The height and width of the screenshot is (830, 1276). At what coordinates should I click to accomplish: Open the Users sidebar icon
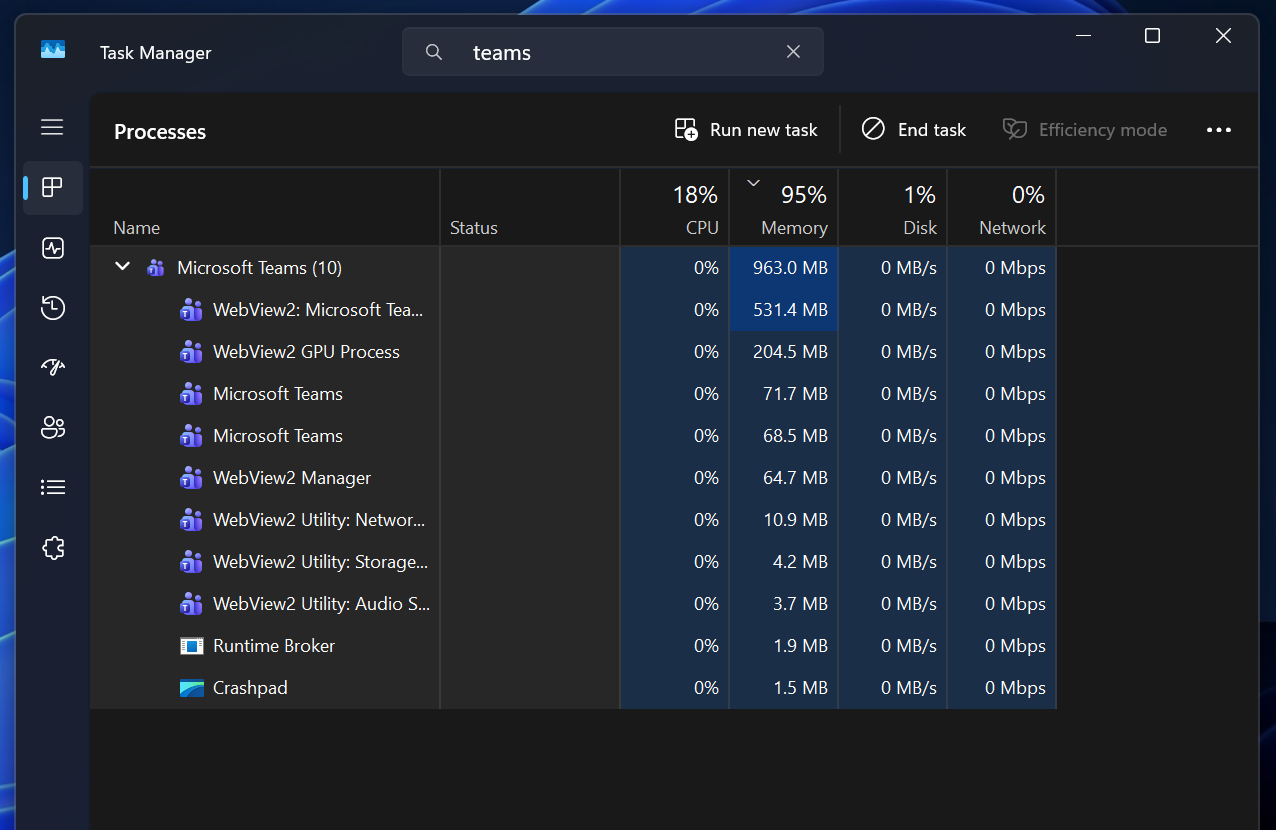point(53,428)
